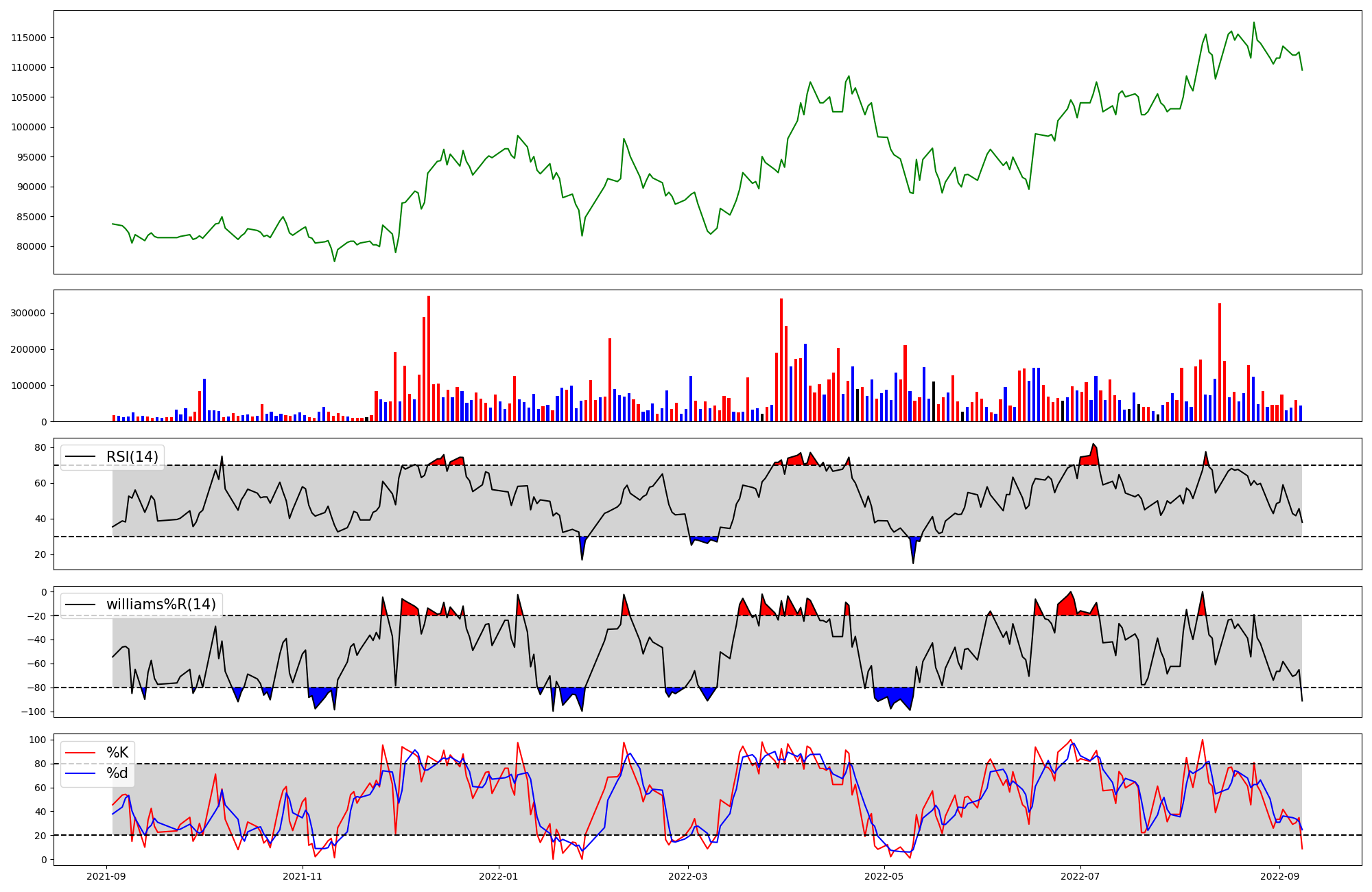Select the %K legend text
This screenshot has width=1372, height=892.
click(x=117, y=753)
